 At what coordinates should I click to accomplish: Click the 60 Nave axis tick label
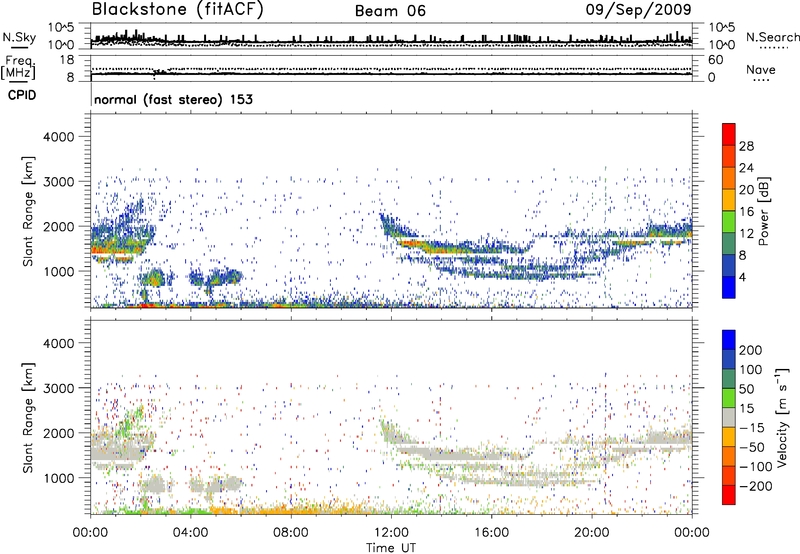pyautogui.click(x=715, y=60)
